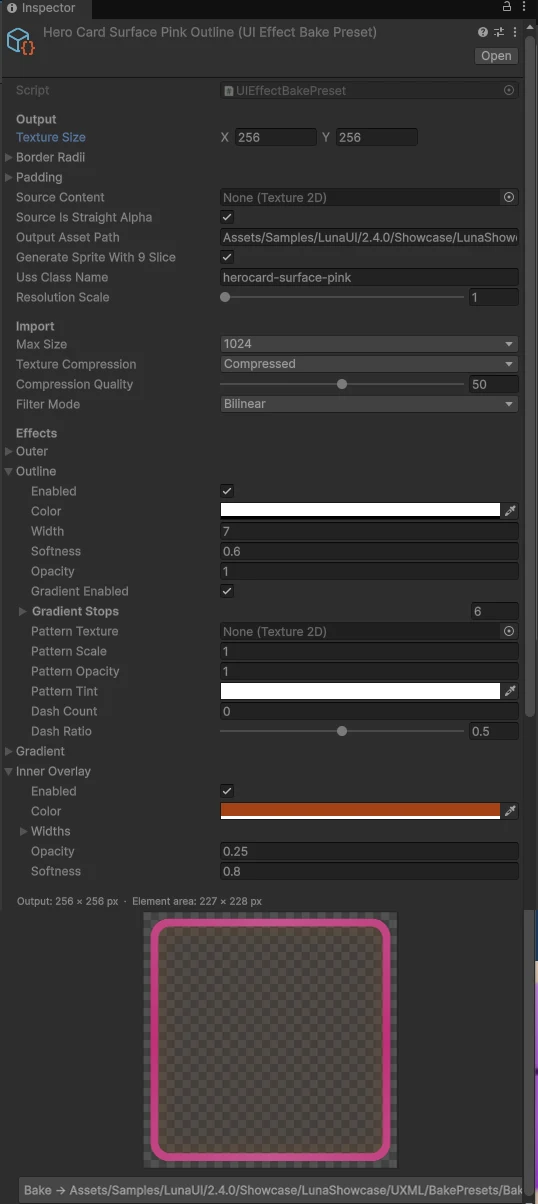Expand the Inner Overlay Widths foldout
538x1204 pixels.
pos(24,831)
